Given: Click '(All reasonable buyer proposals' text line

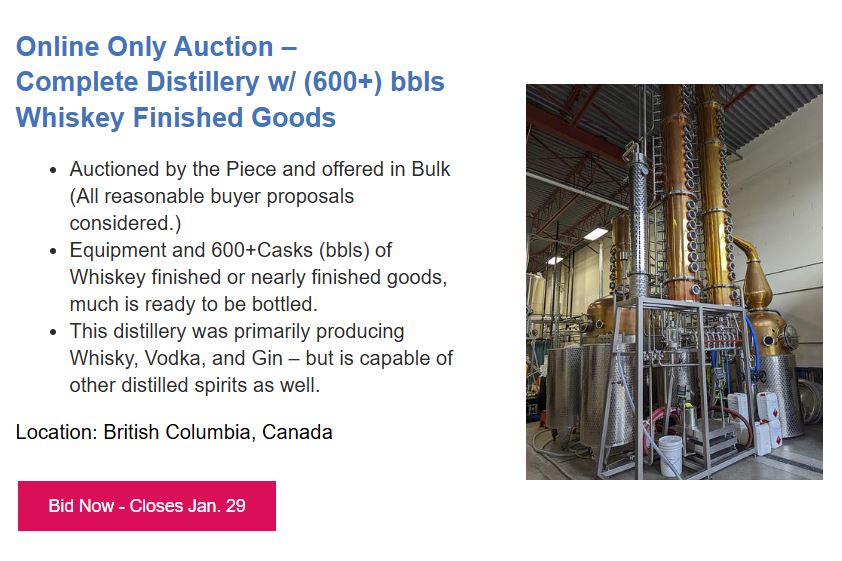Looking at the screenshot, I should [x=212, y=196].
